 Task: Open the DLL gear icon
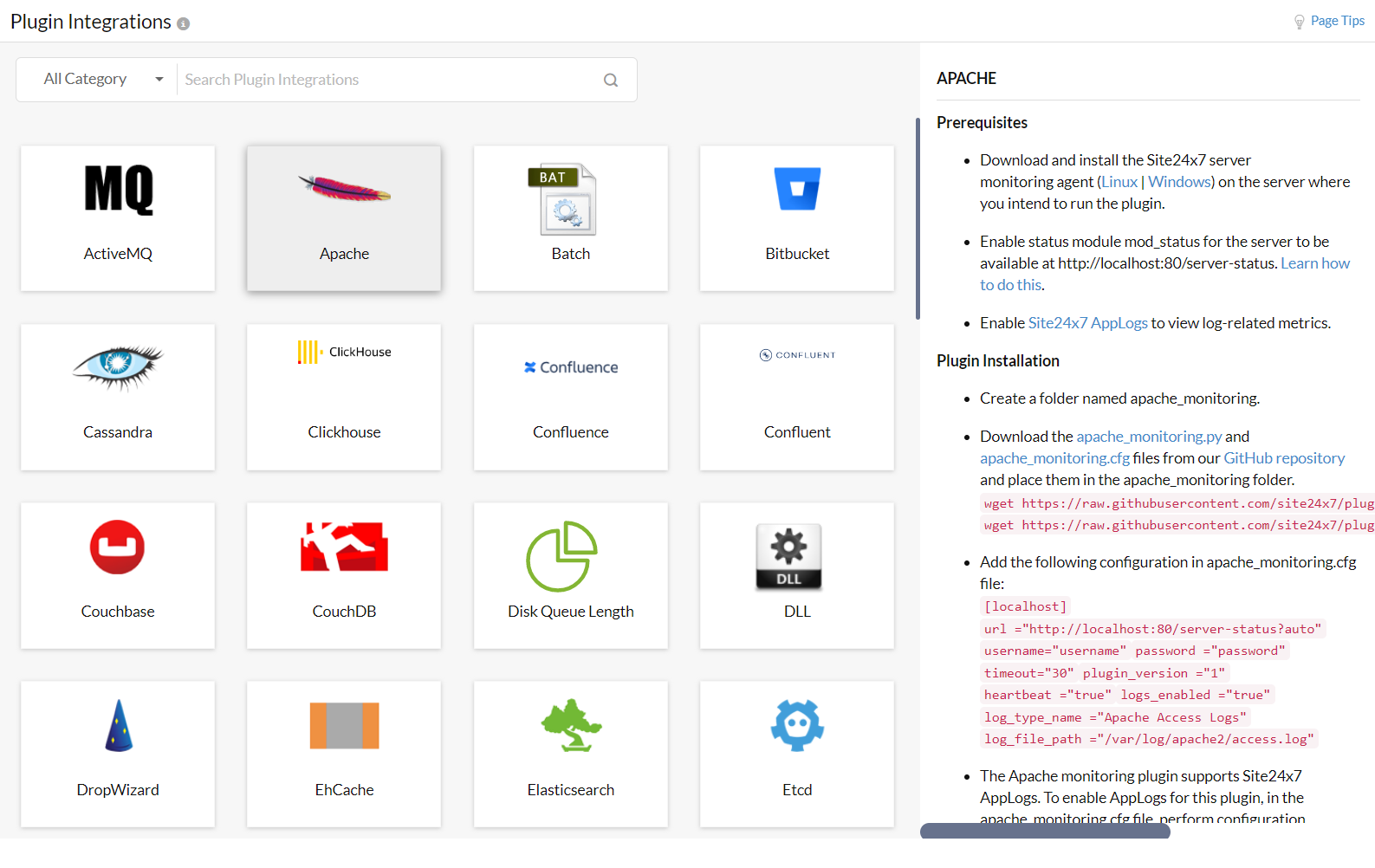pyautogui.click(x=788, y=556)
